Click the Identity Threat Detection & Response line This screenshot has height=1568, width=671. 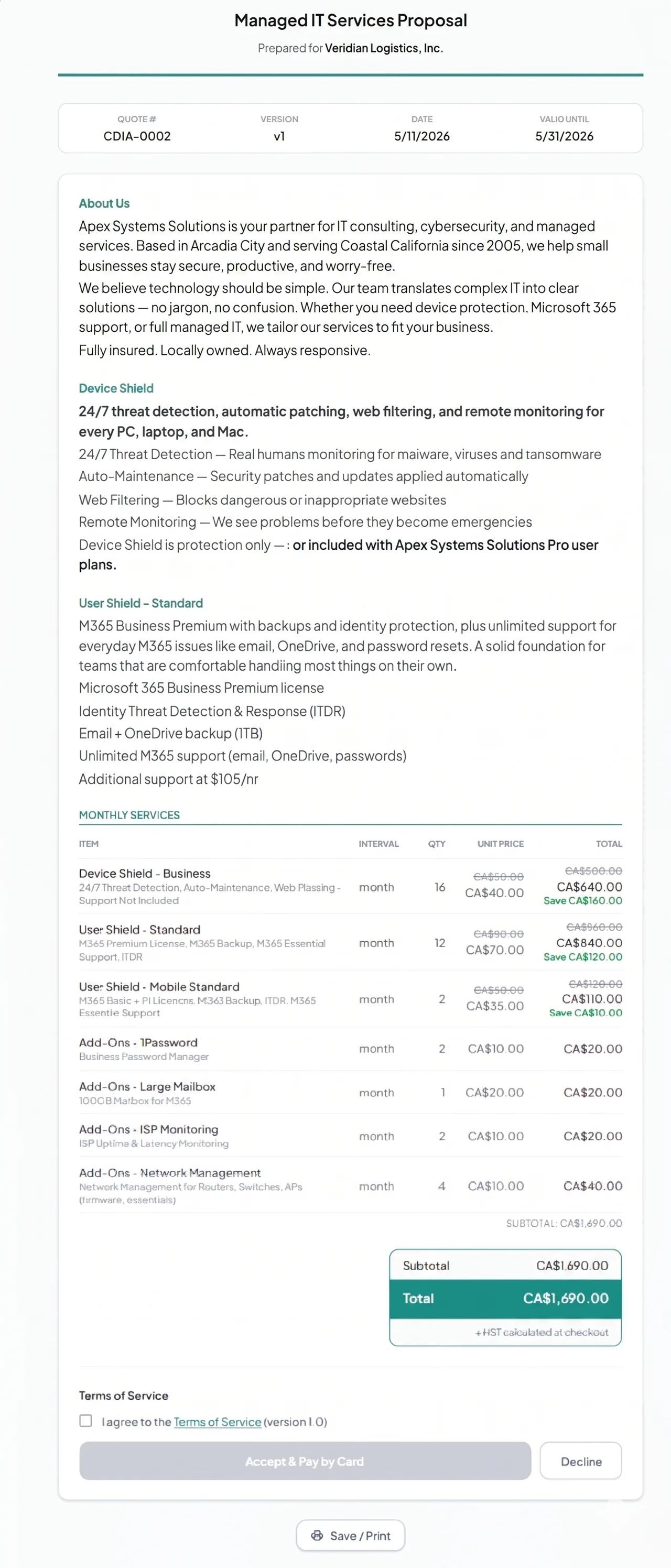coord(212,711)
